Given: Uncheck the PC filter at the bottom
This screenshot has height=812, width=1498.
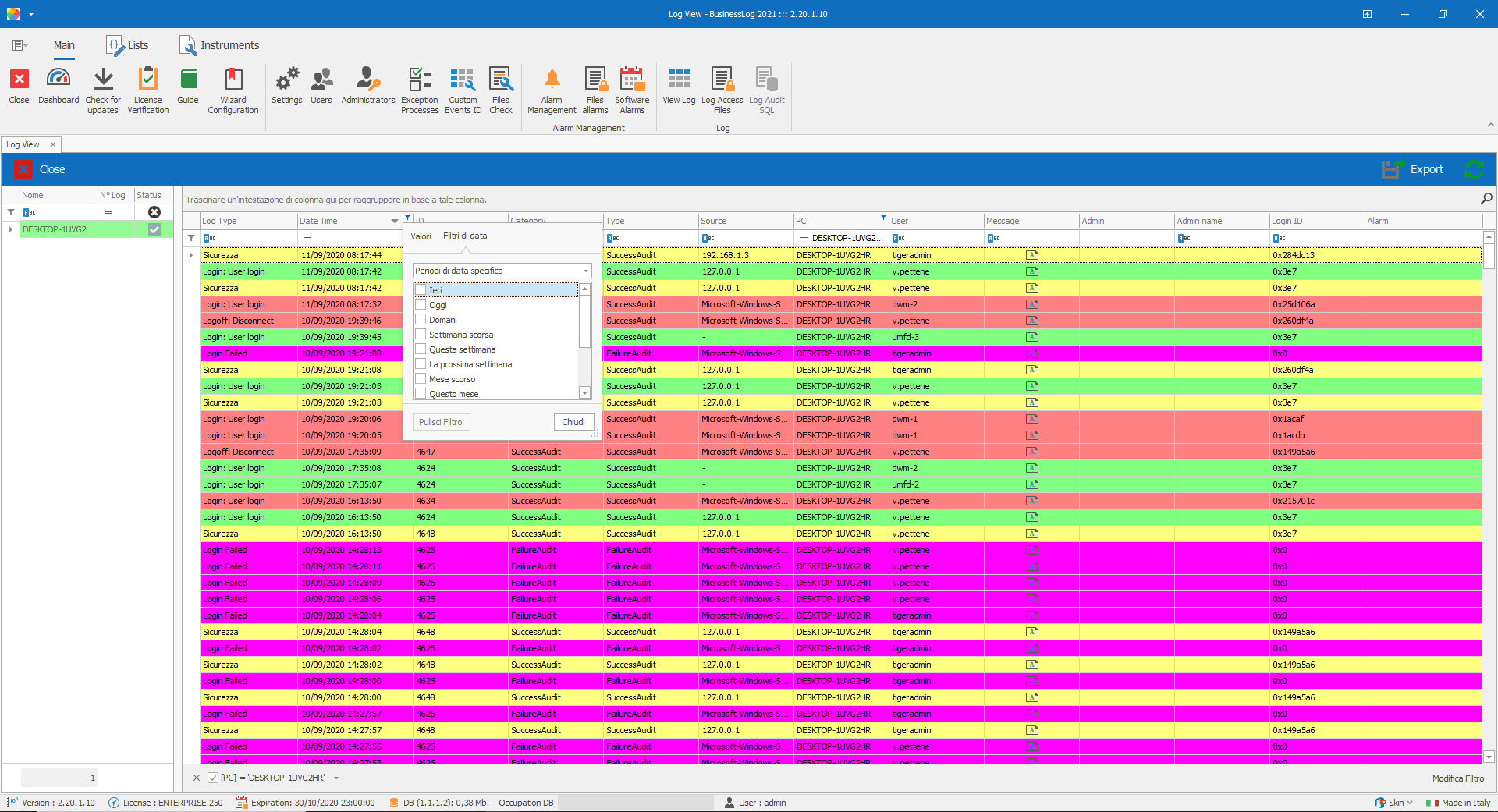Looking at the screenshot, I should coord(212,778).
